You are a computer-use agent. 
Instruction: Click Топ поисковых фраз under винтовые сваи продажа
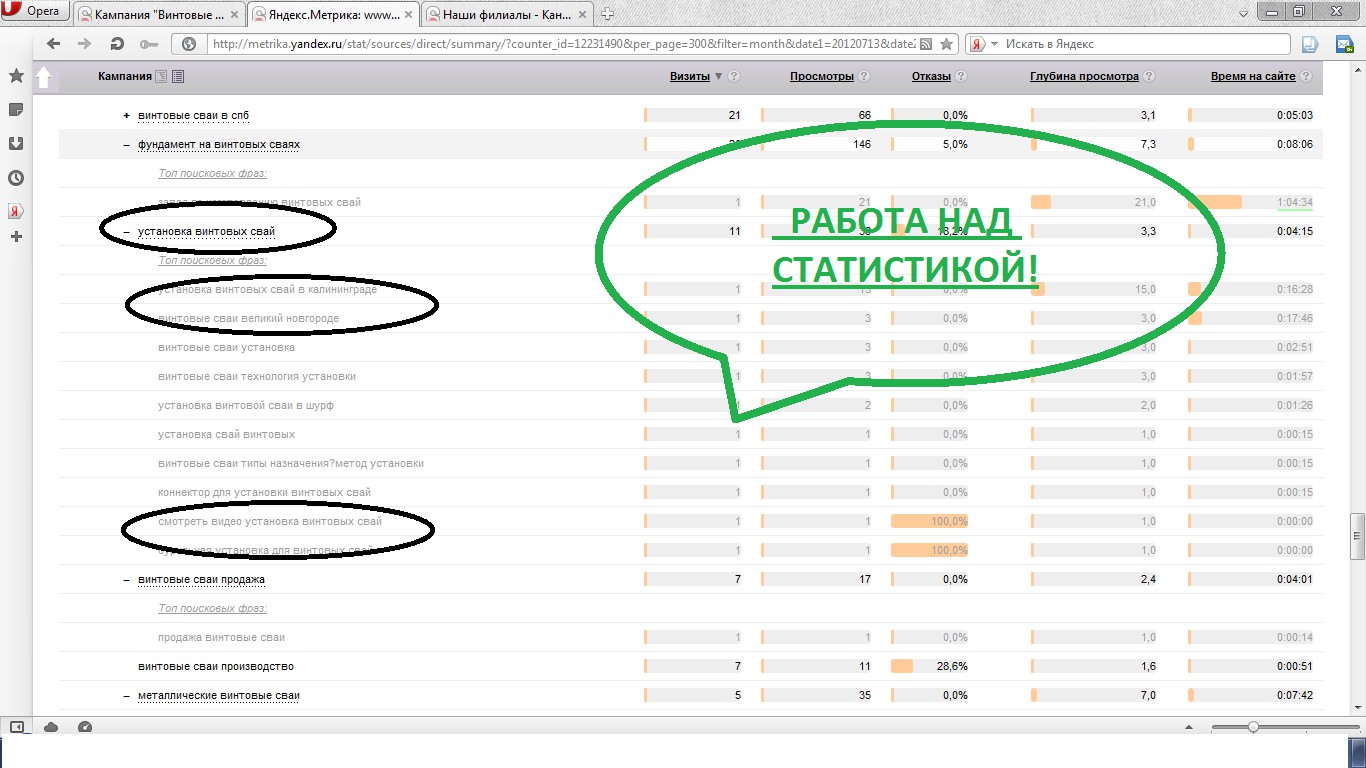point(212,609)
